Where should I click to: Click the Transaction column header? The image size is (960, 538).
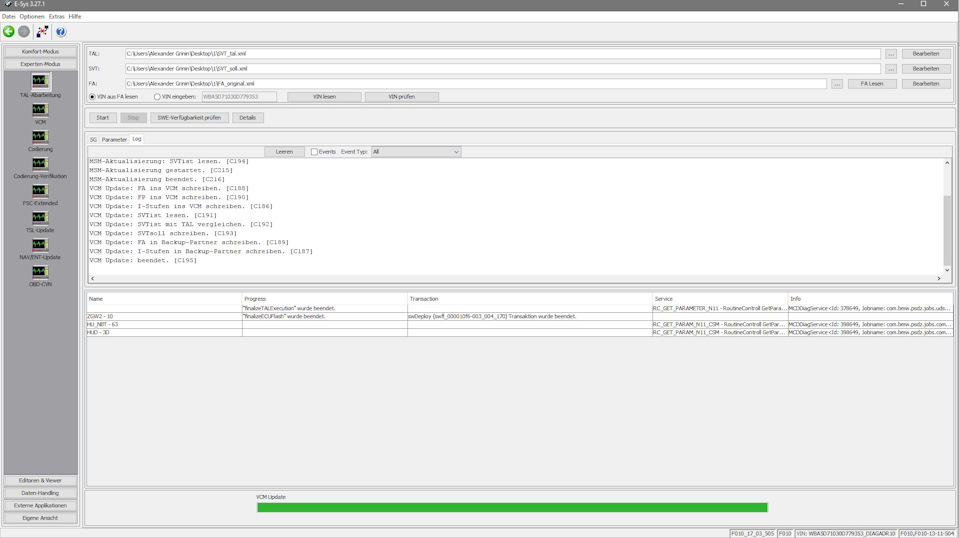pos(530,299)
